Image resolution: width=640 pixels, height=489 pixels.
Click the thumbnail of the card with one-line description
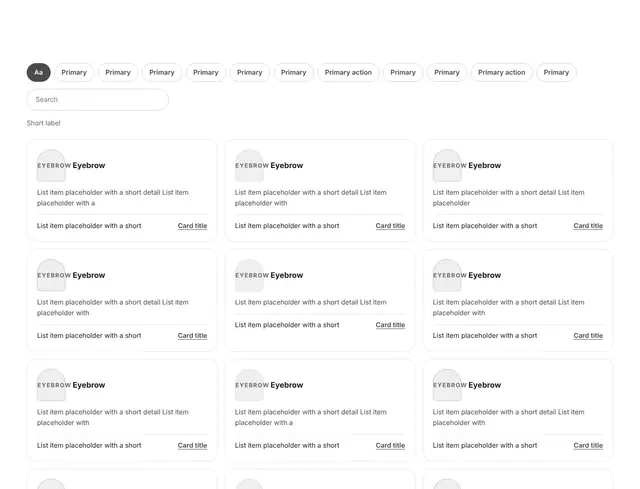(x=249, y=275)
